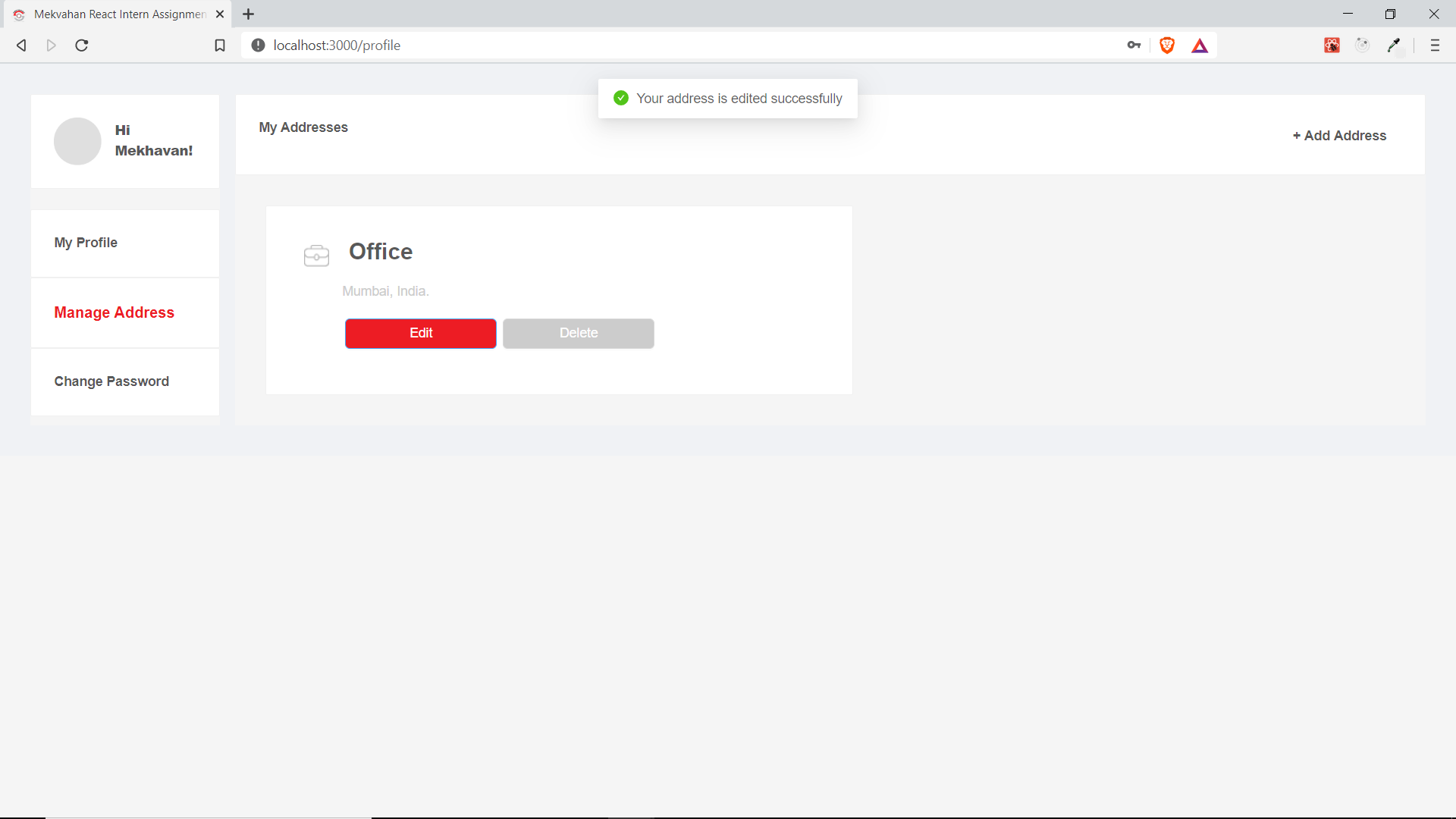Go to the Change Password section
This screenshot has width=1456, height=819.
111,381
